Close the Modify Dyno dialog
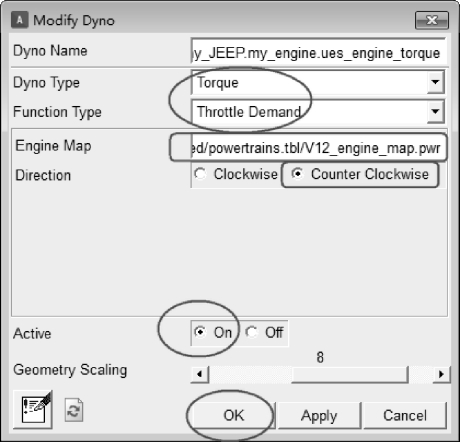 click(x=432, y=20)
